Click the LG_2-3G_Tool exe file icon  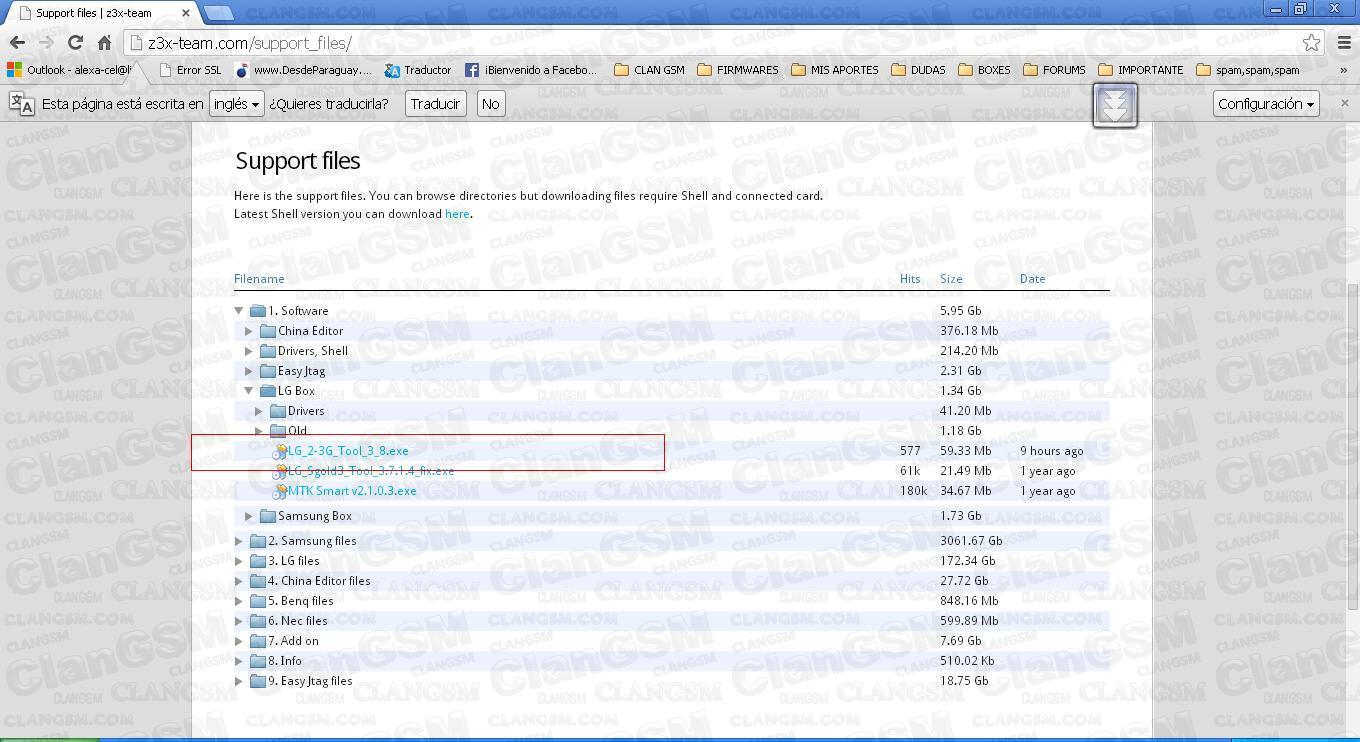tap(279, 452)
